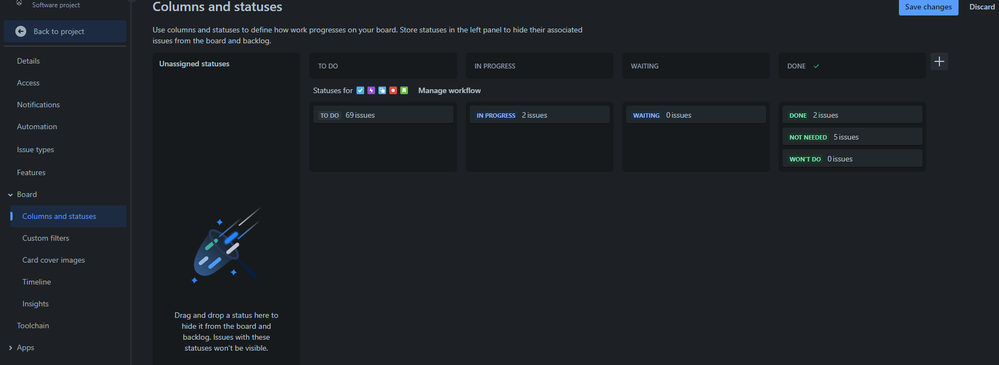Click the 'Drag and drop a status here' hint text
This screenshot has width=999, height=365.
click(x=226, y=332)
